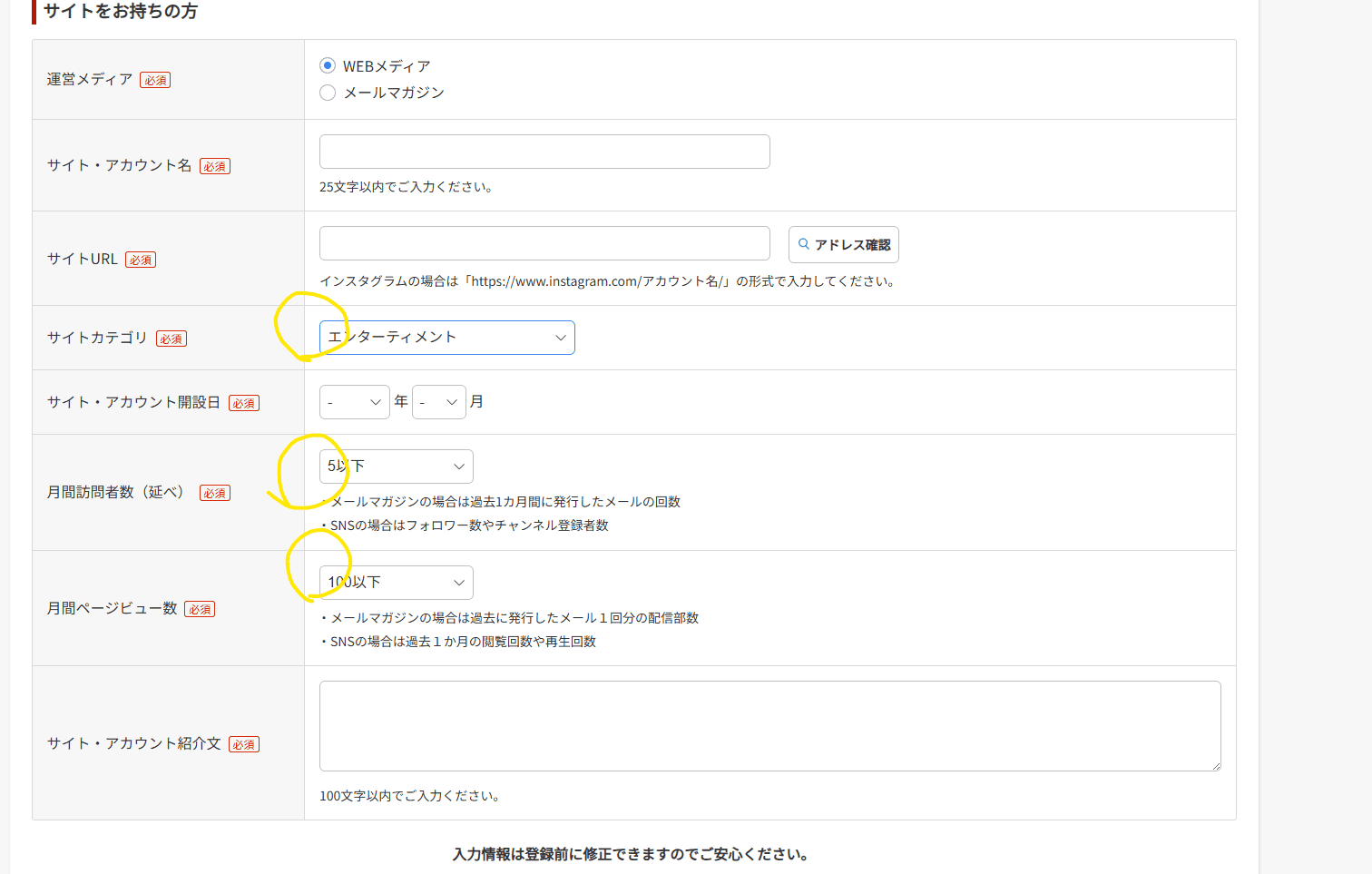Click the サイト・アカウント紹介文 field label

coord(134,743)
